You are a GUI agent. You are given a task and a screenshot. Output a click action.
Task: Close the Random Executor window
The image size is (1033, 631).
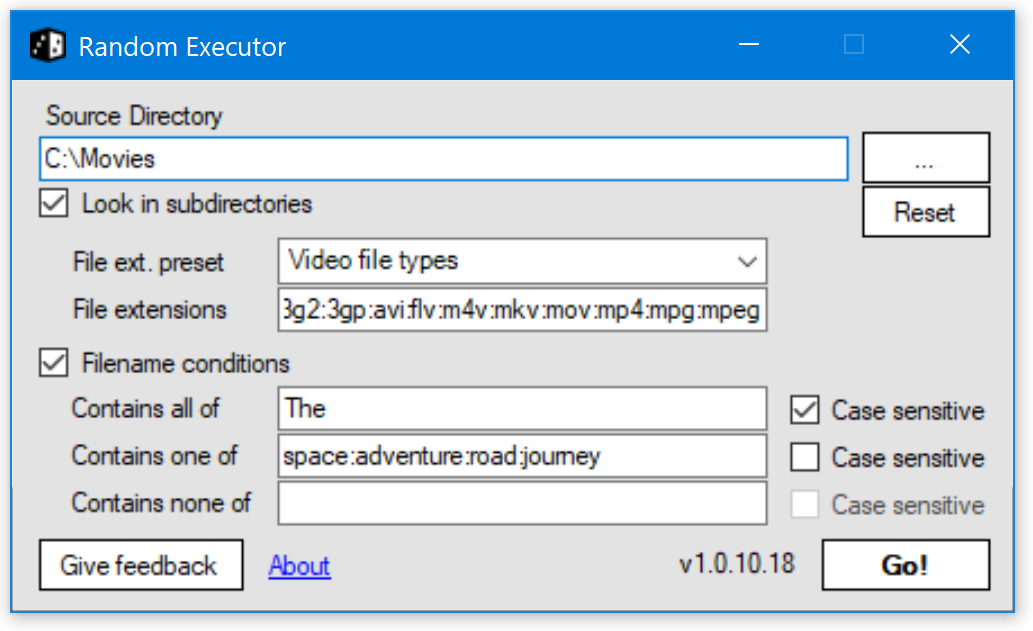(x=960, y=45)
